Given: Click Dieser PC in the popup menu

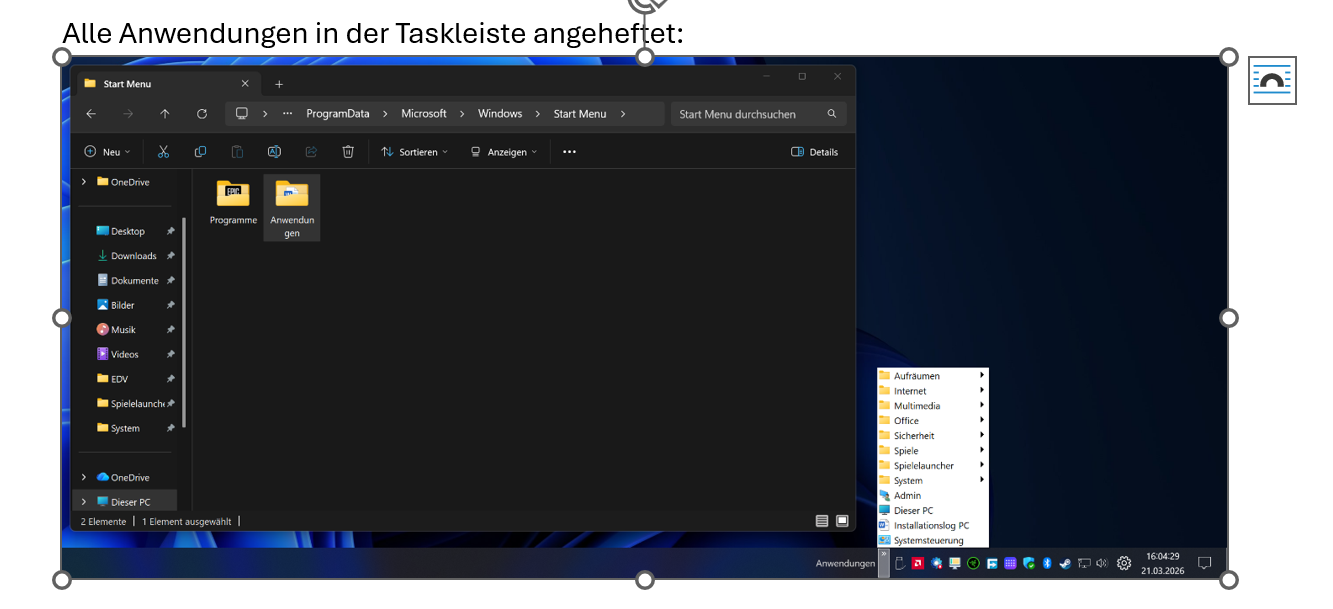Looking at the screenshot, I should (x=932, y=510).
